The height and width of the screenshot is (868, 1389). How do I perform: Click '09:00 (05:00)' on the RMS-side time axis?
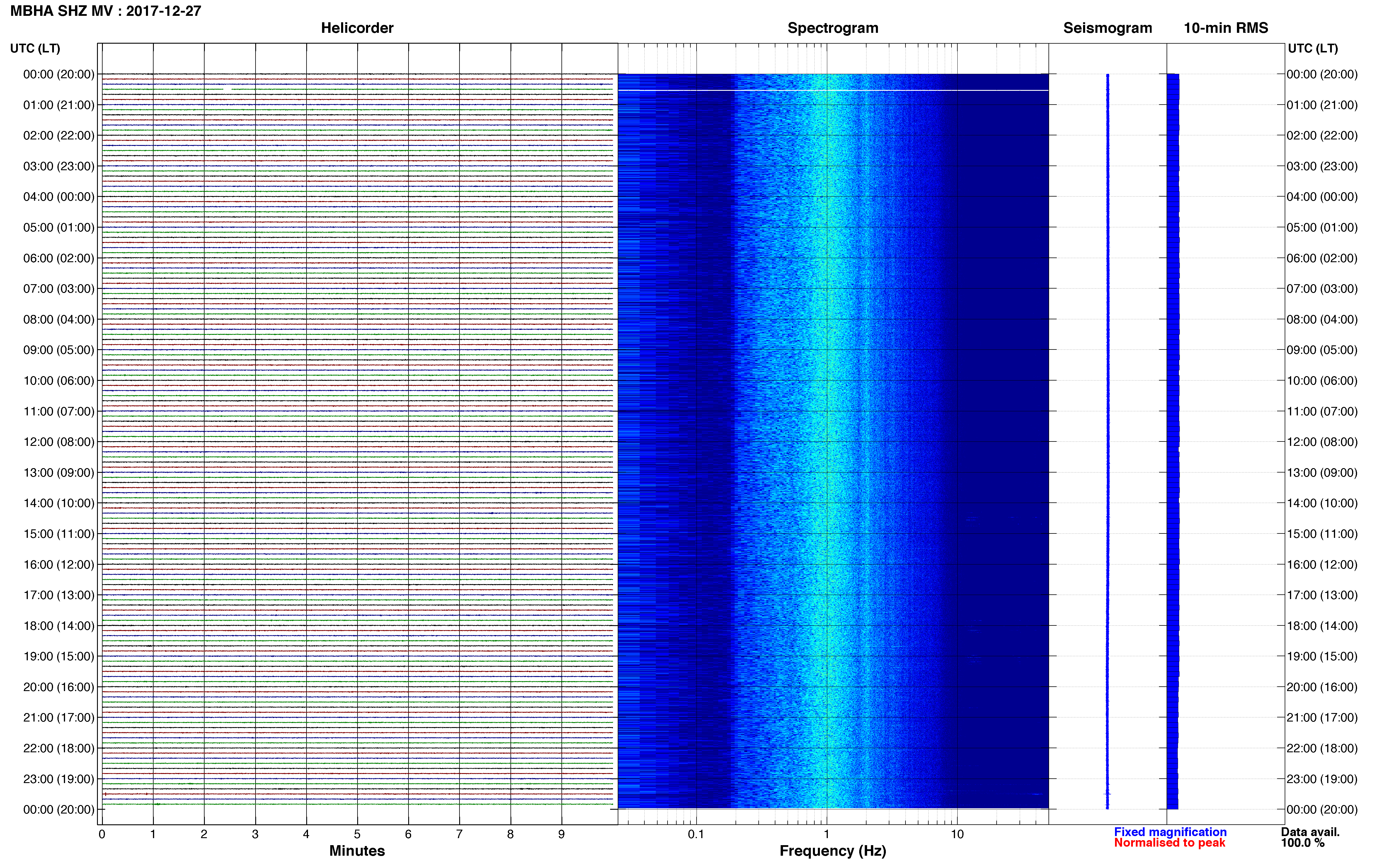(1322, 349)
